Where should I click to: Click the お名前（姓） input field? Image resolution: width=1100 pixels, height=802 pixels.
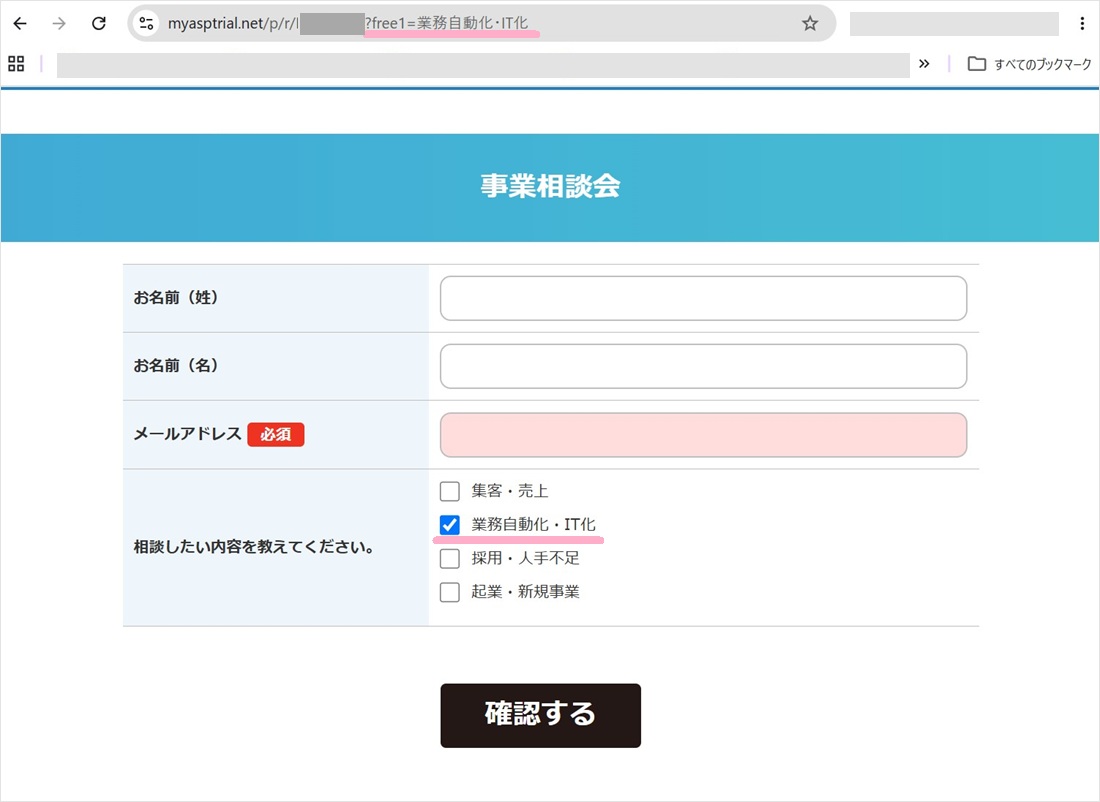coord(703,298)
